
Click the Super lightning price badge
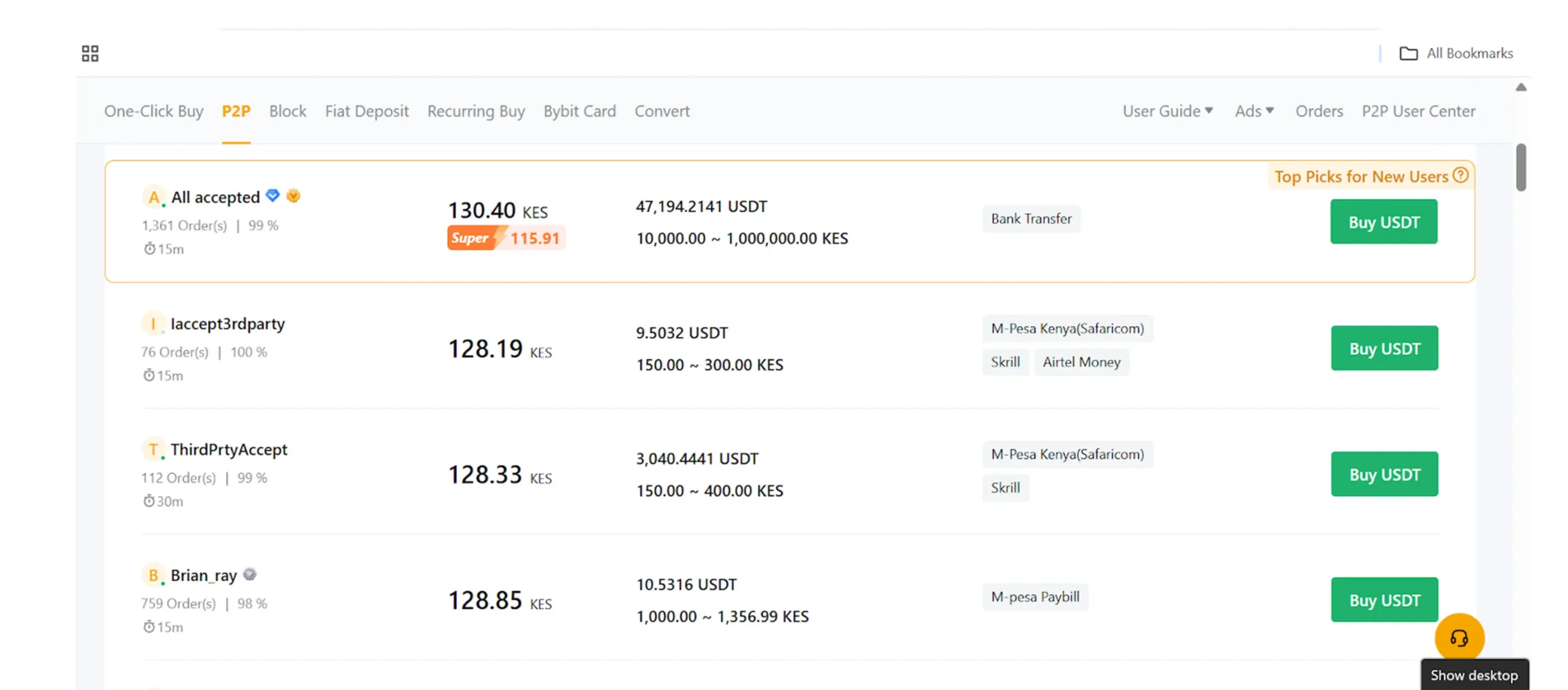coord(506,238)
